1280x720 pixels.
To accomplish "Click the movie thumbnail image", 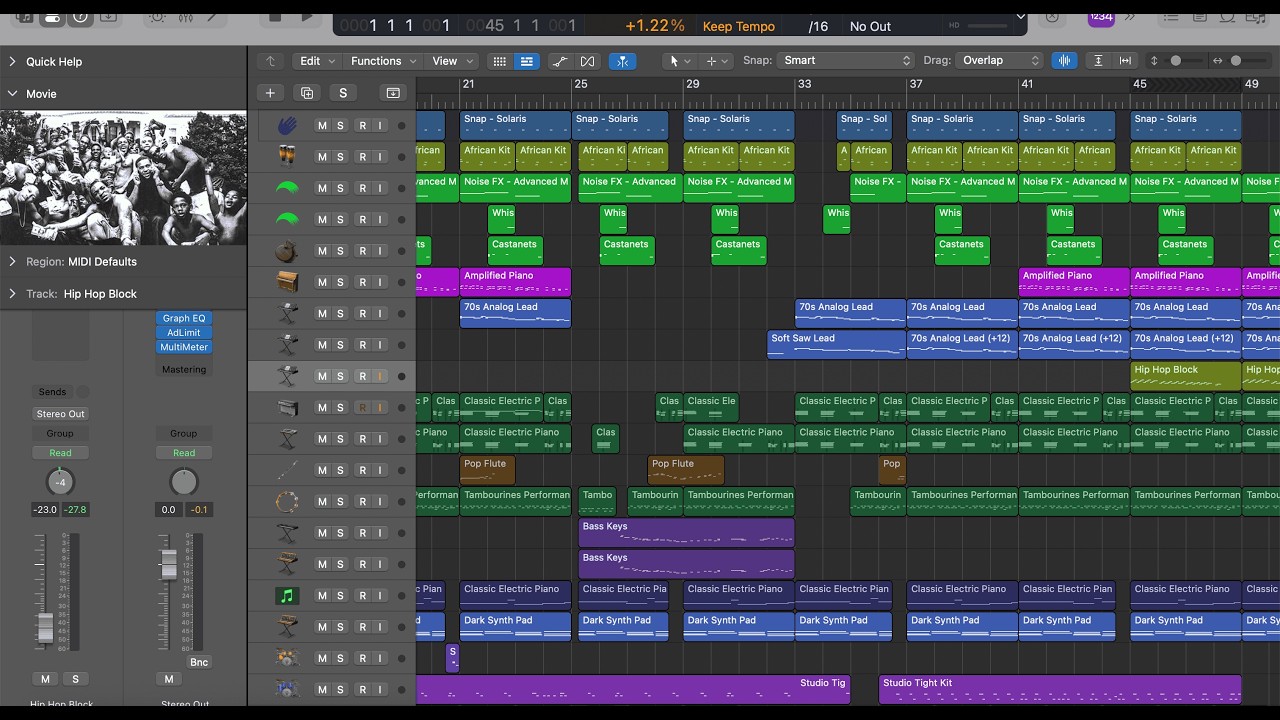I will coord(123,178).
